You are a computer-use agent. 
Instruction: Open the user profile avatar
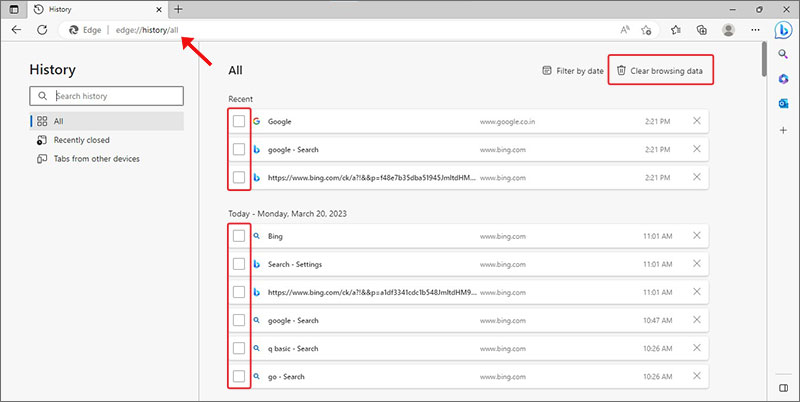click(x=728, y=30)
